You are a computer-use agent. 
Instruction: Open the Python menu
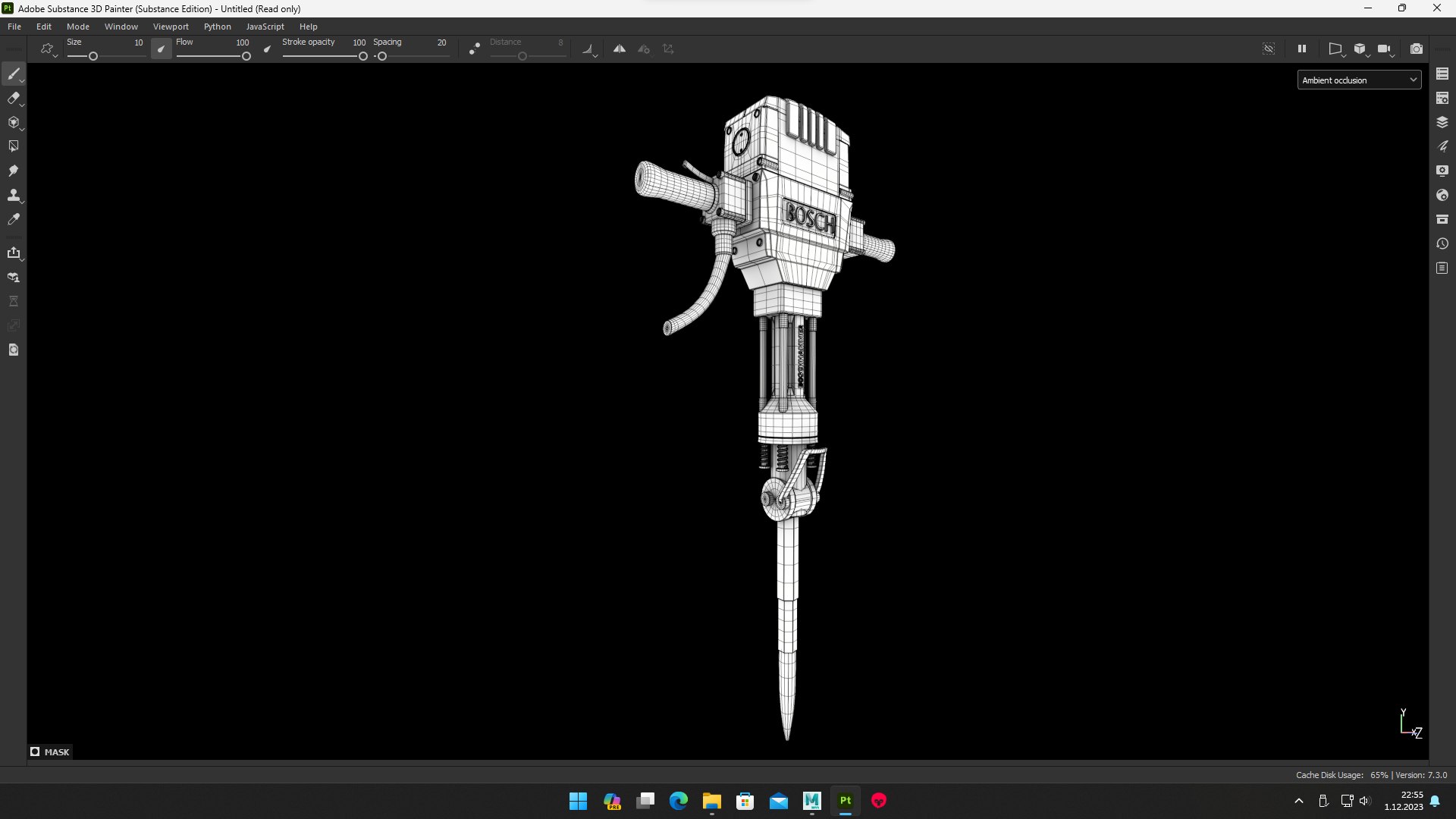(218, 27)
